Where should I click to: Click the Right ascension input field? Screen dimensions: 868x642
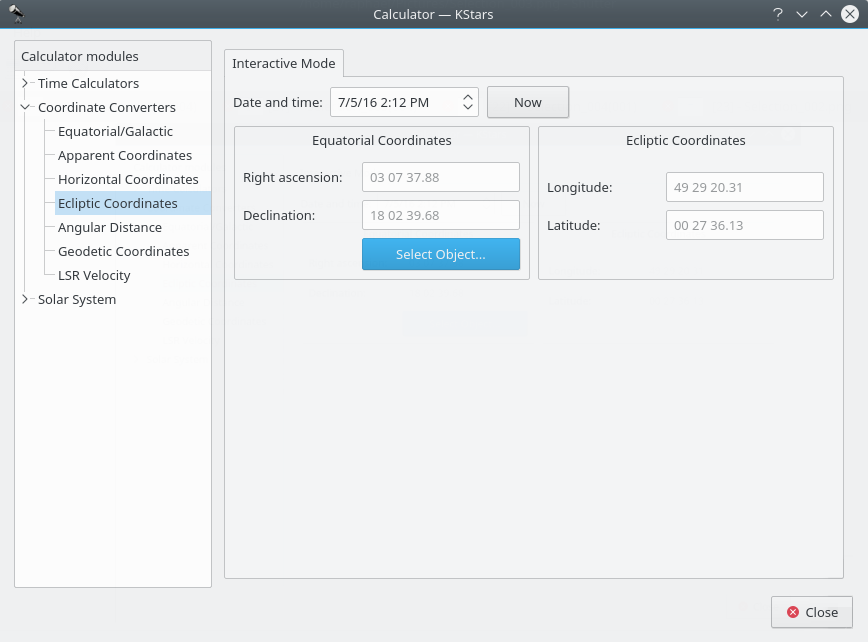pos(440,177)
